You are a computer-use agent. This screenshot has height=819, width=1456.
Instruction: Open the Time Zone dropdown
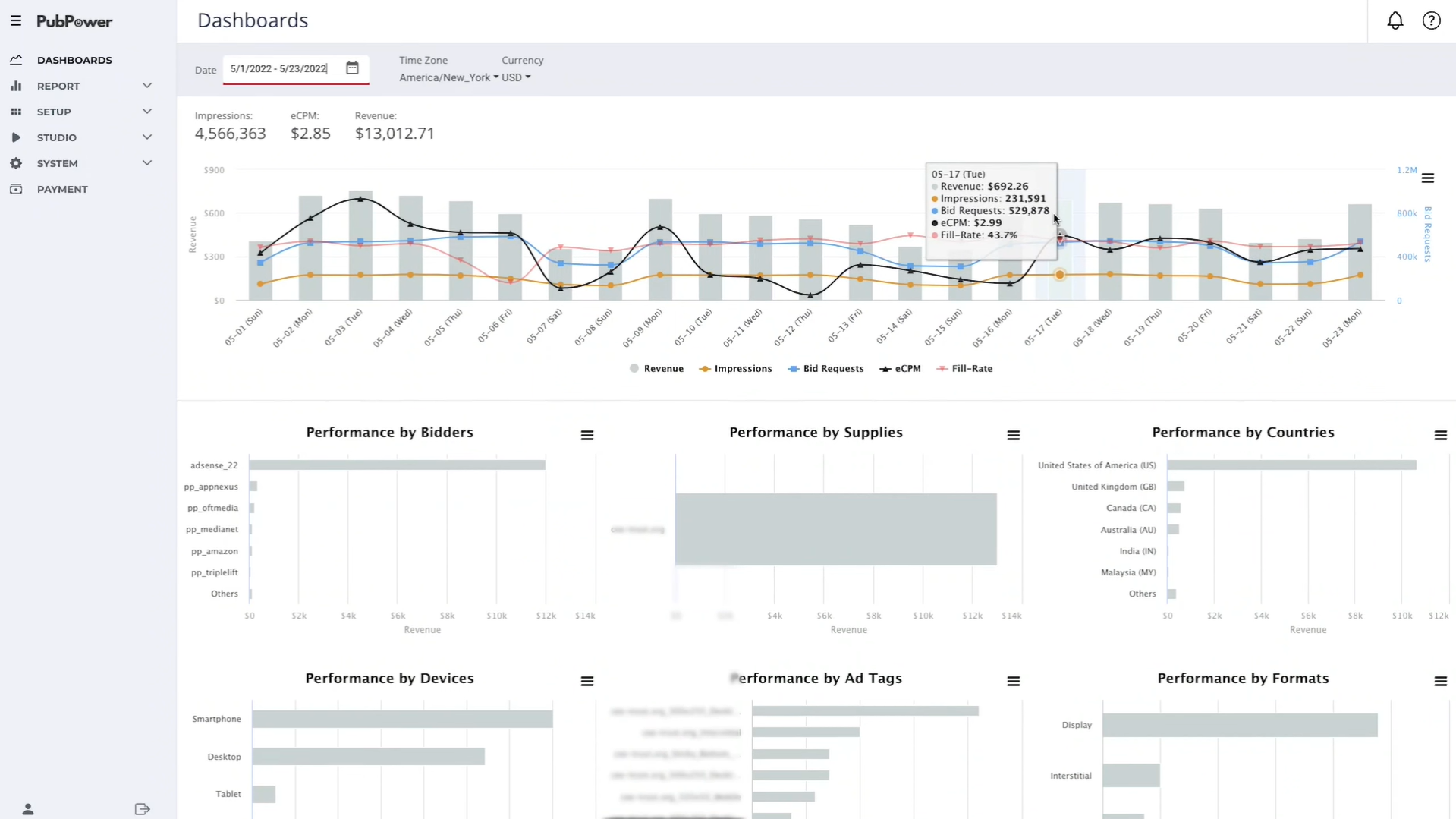[x=446, y=77]
